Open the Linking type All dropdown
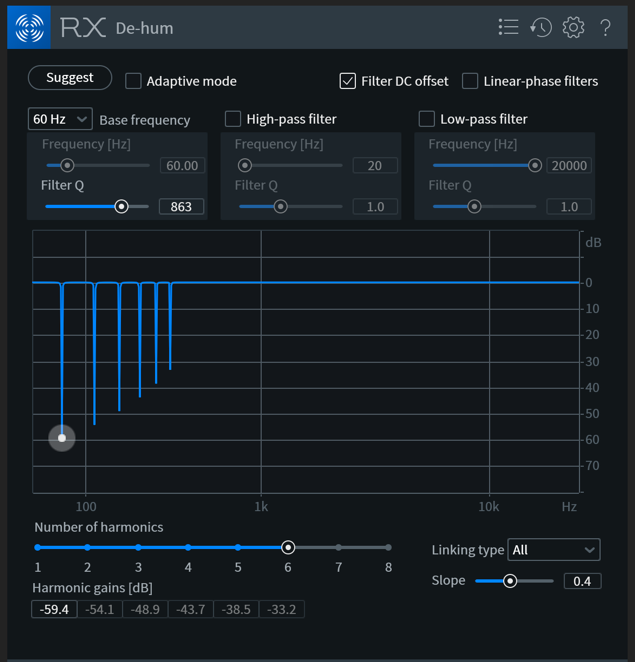 (554, 550)
